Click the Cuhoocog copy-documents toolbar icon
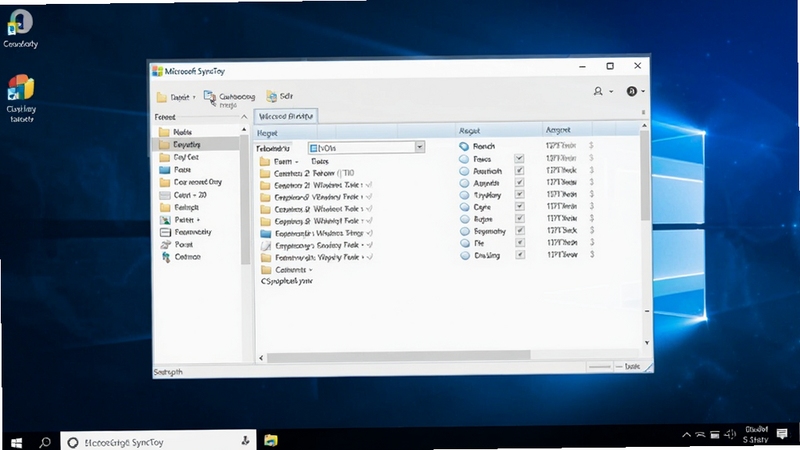Viewport: 800px width, 450px height. (210, 97)
